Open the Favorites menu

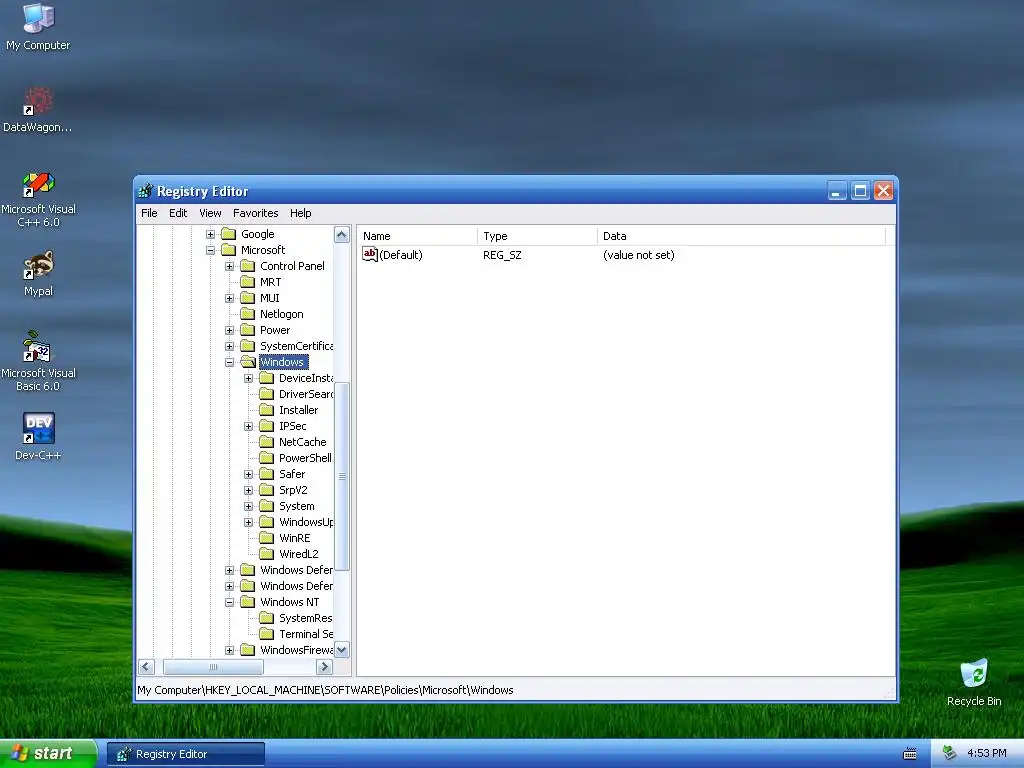(255, 213)
